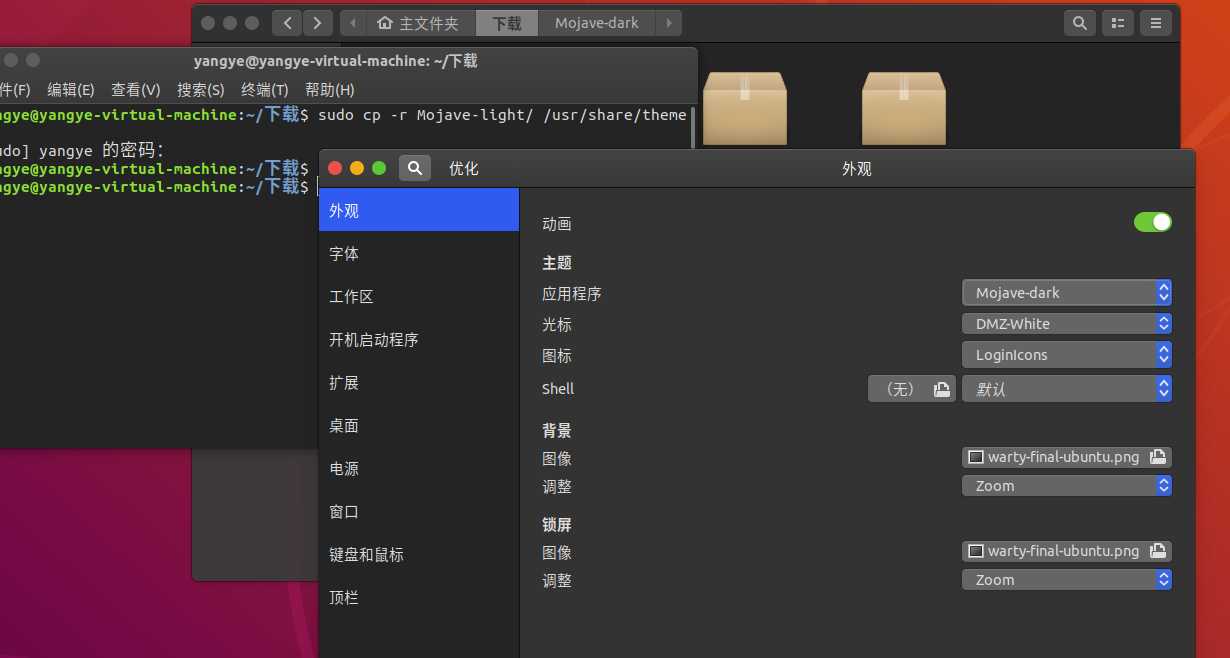Select 桌面 in Tweaks sidebar
Screen dimensions: 1230x658
(419, 425)
